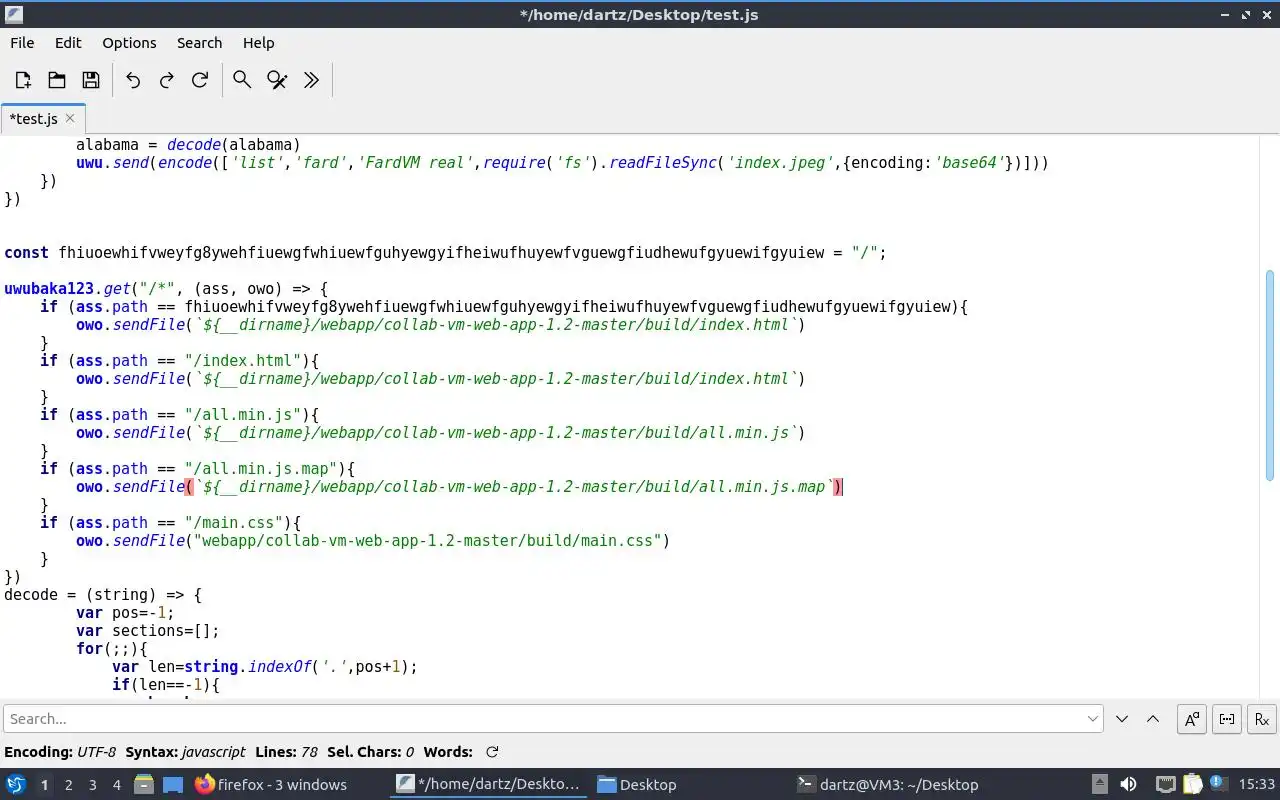This screenshot has height=800, width=1280.
Task: Open the notification tray icon beside the clock
Action: coord(1218,785)
